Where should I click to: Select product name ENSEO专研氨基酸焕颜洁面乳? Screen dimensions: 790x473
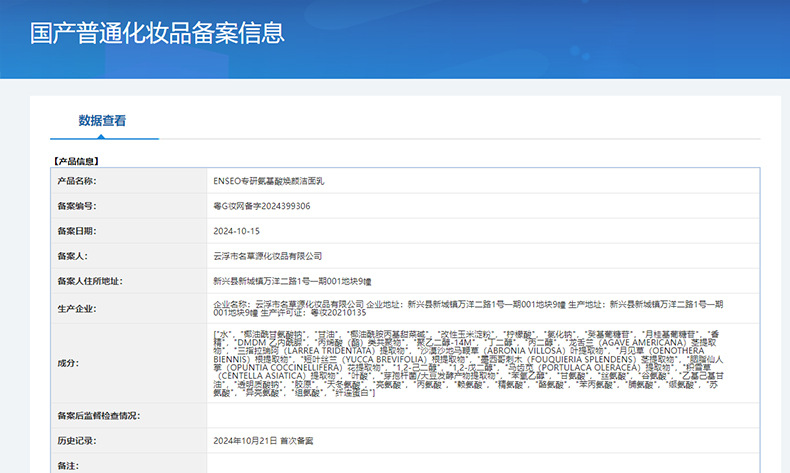(x=269, y=181)
